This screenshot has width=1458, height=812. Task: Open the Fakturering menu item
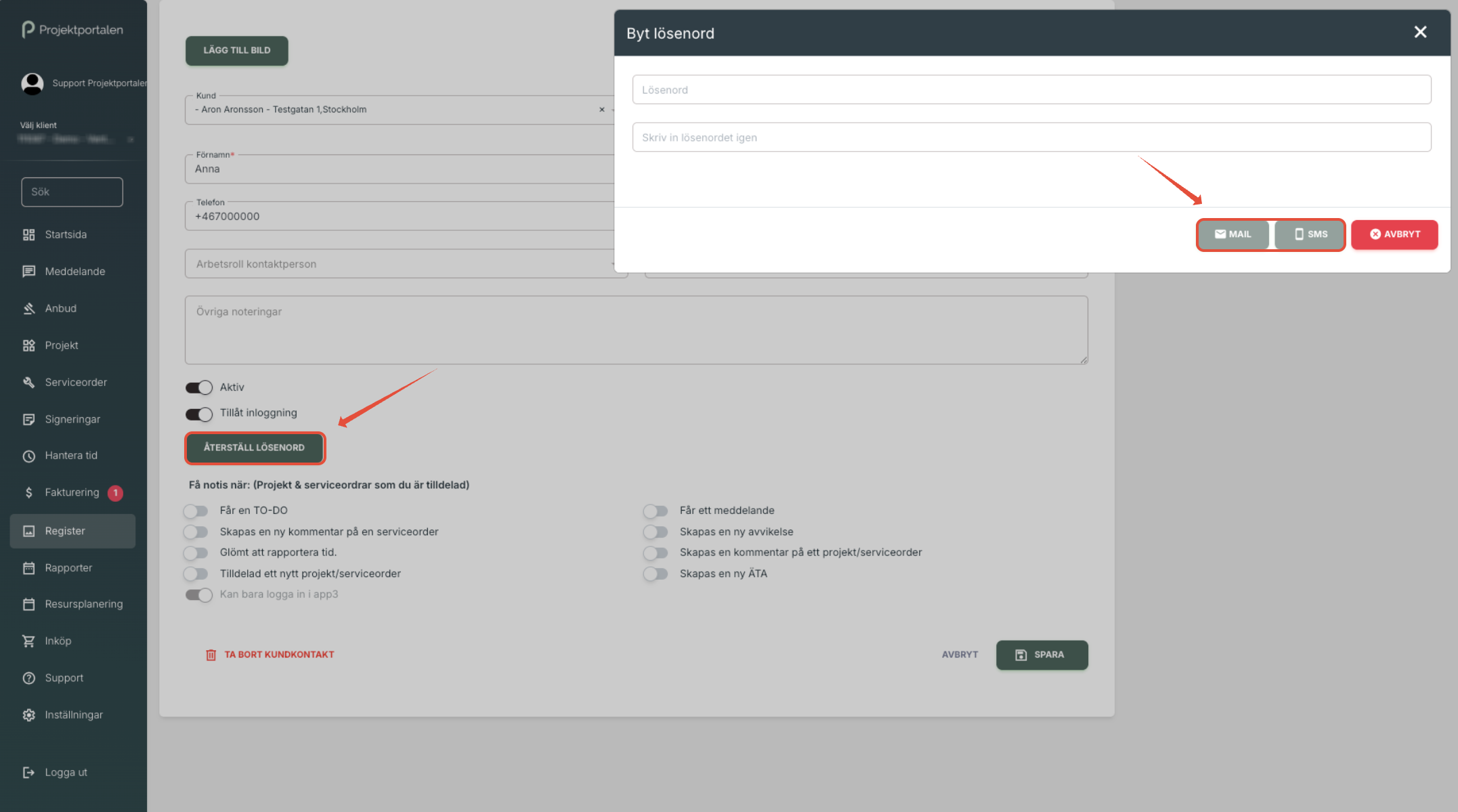[72, 492]
